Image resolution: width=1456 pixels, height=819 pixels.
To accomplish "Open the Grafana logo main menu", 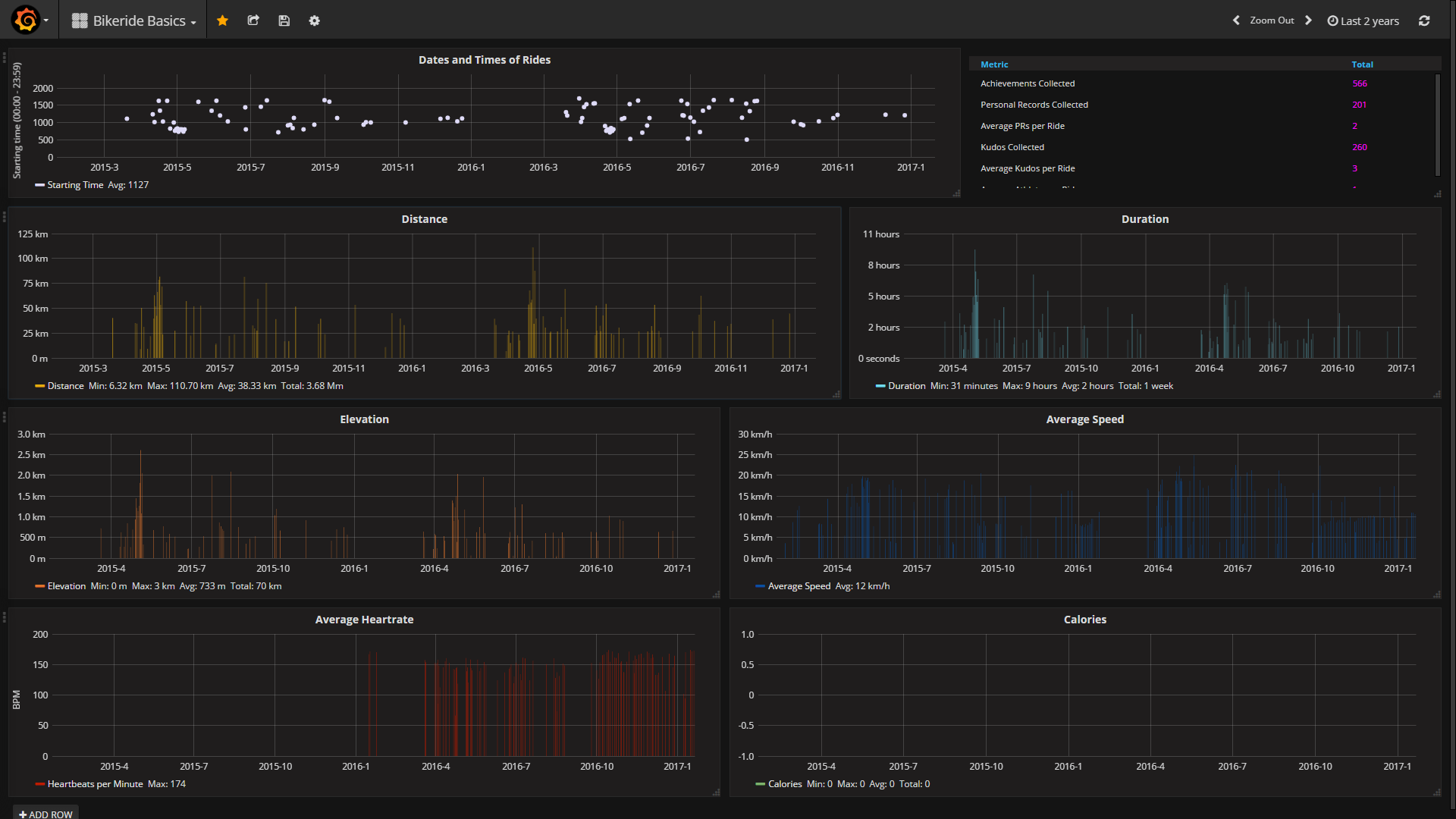I will point(26,20).
